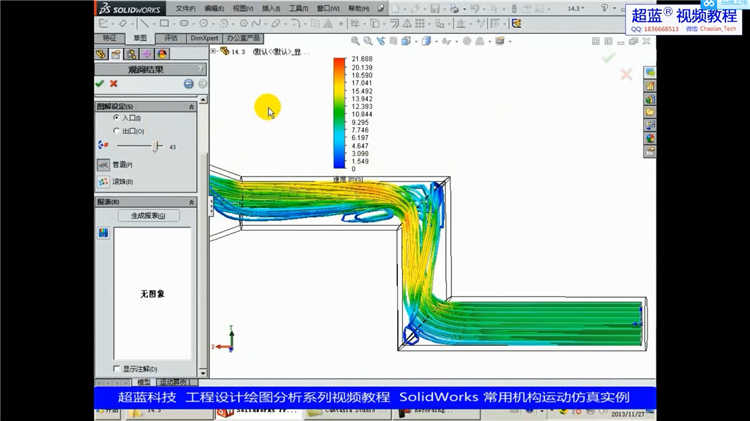Click the FloXpress wizard icon on toolbar
The width and height of the screenshot is (750, 421).
[x=516, y=23]
